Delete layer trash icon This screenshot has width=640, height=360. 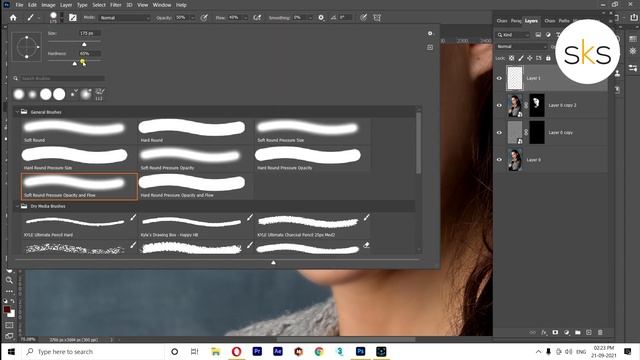pyautogui.click(x=600, y=332)
